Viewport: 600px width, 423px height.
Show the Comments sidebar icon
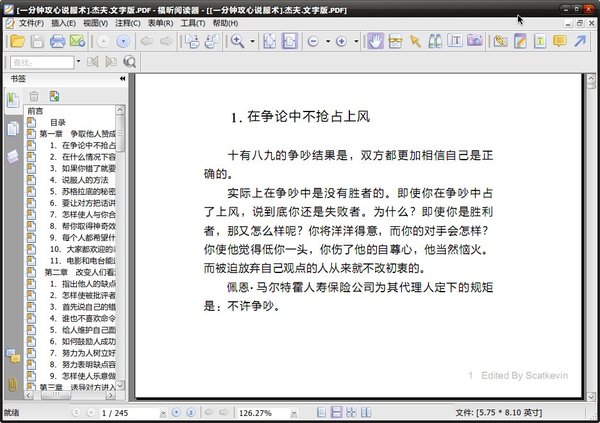tap(13, 356)
